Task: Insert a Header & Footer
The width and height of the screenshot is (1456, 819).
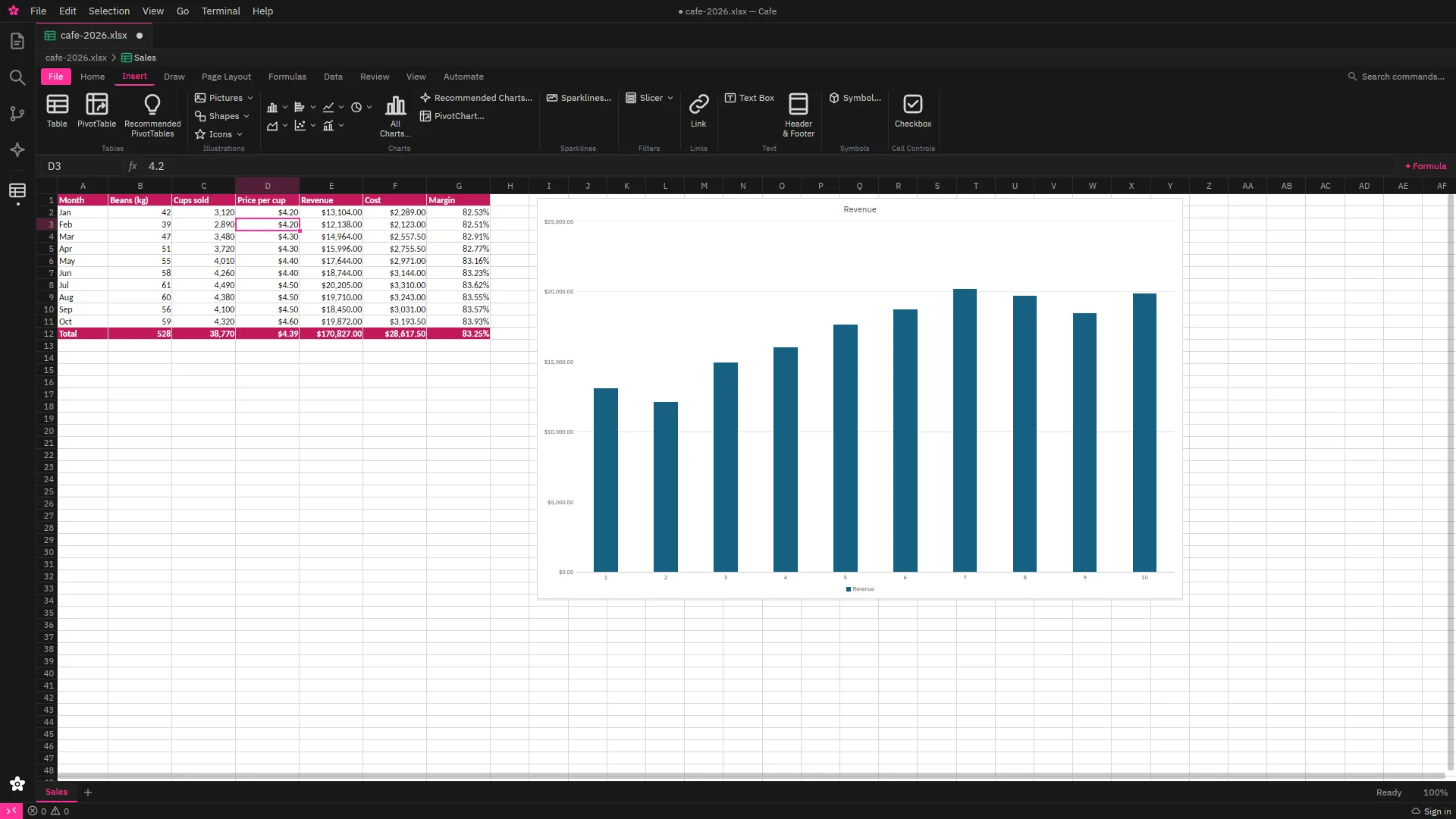Action: 799,115
